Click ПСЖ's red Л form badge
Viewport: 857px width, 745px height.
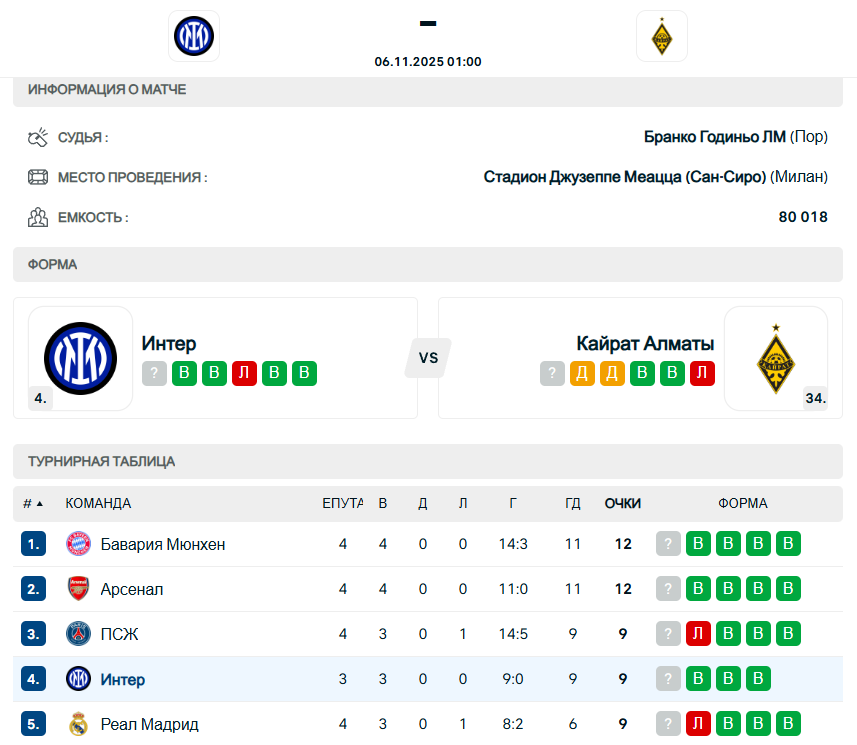click(698, 634)
